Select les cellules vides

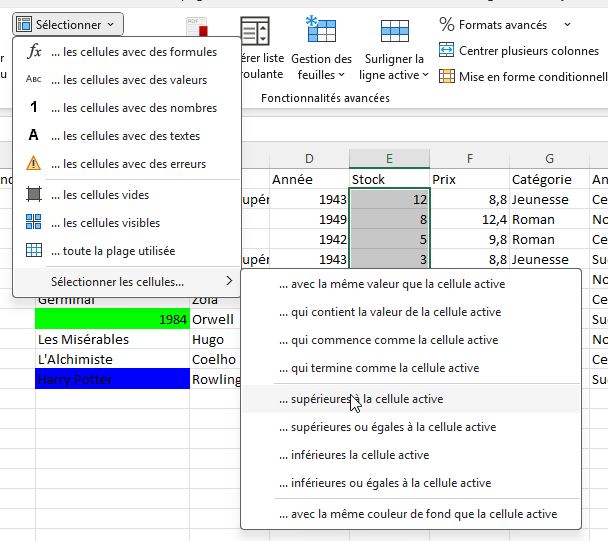pos(127,194)
